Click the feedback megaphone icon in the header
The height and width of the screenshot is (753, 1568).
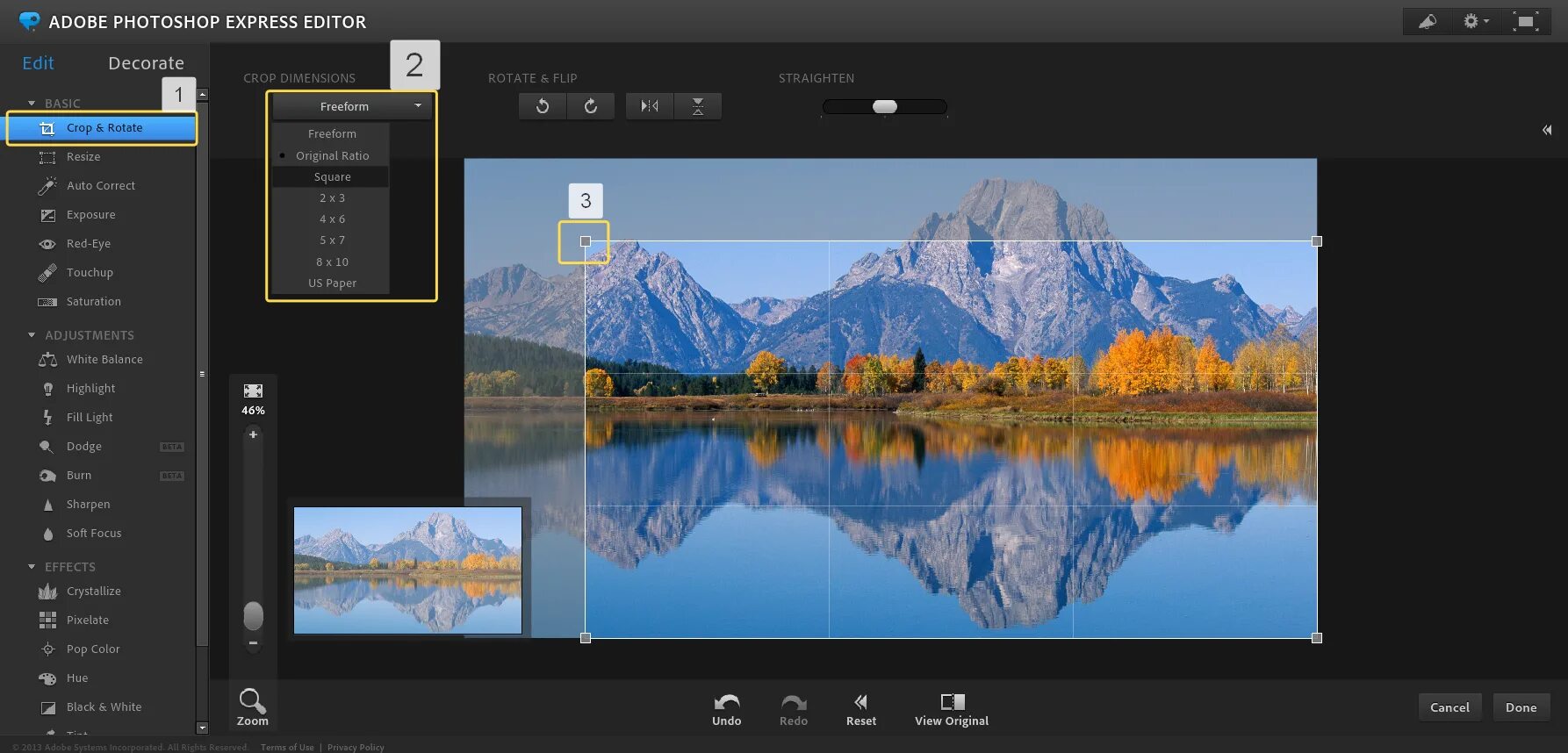tap(1428, 22)
